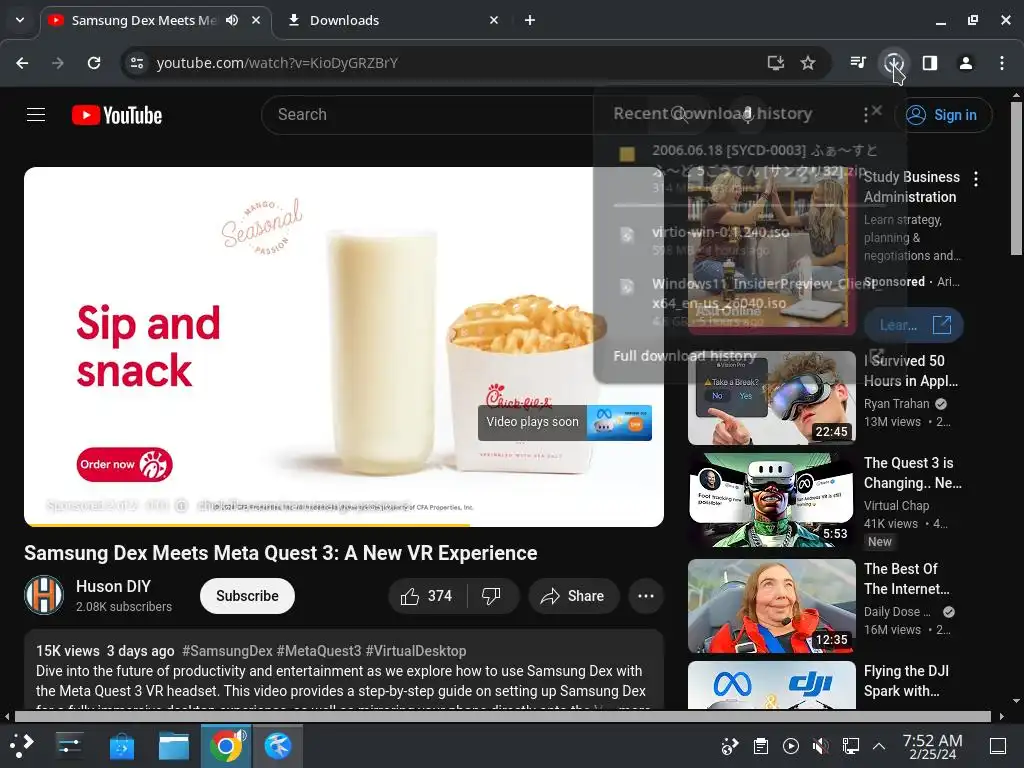Viewport: 1024px width, 768px height.
Task: Go to YouTube home via logo
Action: (117, 115)
